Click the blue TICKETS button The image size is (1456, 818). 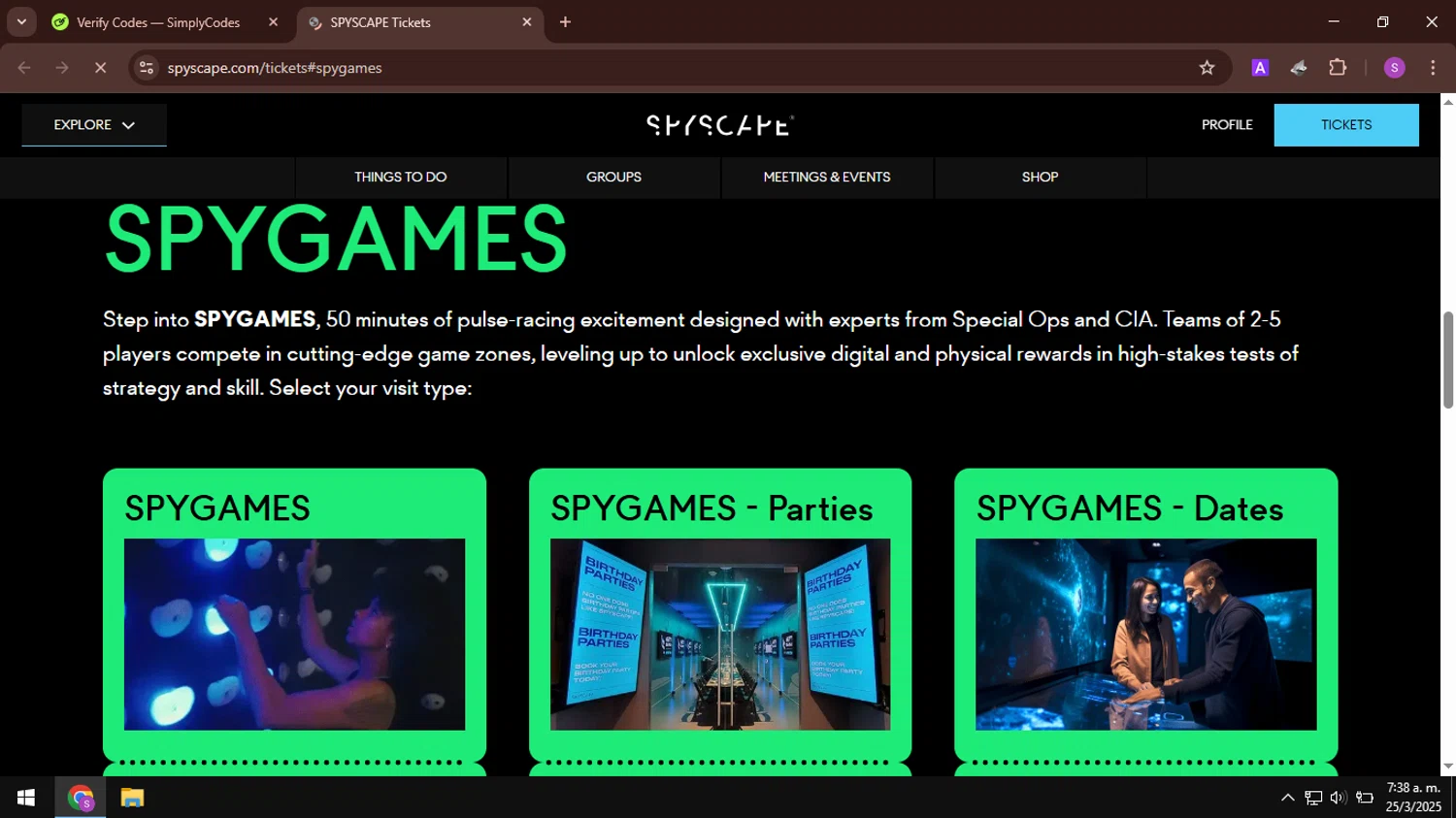(1346, 125)
